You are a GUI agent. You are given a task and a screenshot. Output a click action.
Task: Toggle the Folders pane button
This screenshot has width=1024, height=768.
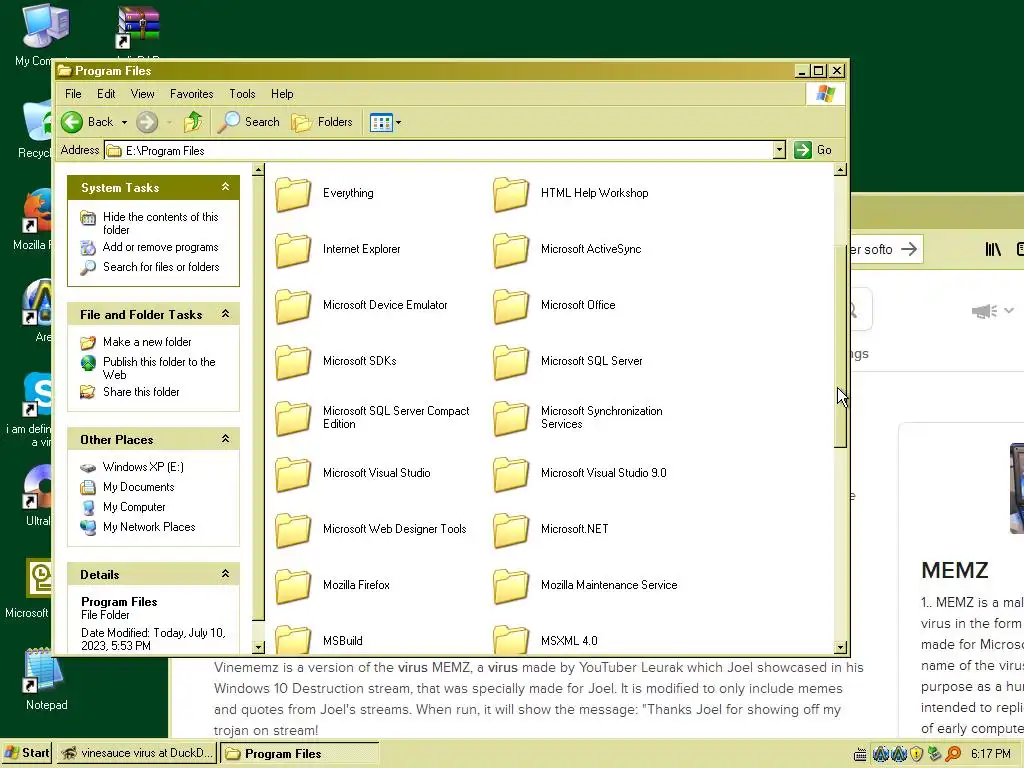(322, 121)
